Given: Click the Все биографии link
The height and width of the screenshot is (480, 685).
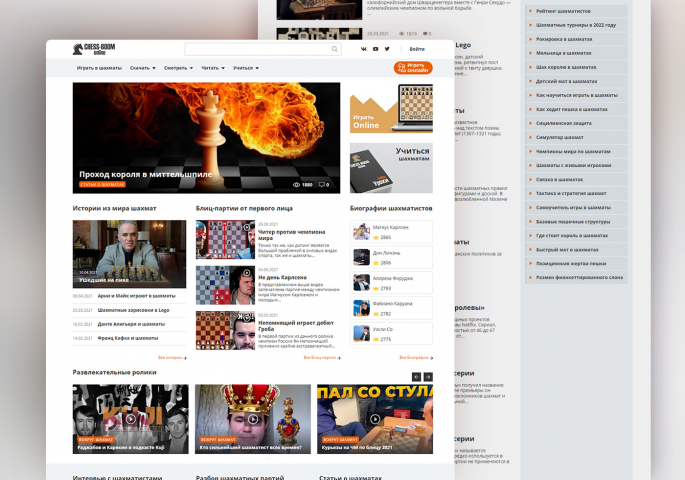Looking at the screenshot, I should [x=416, y=358].
